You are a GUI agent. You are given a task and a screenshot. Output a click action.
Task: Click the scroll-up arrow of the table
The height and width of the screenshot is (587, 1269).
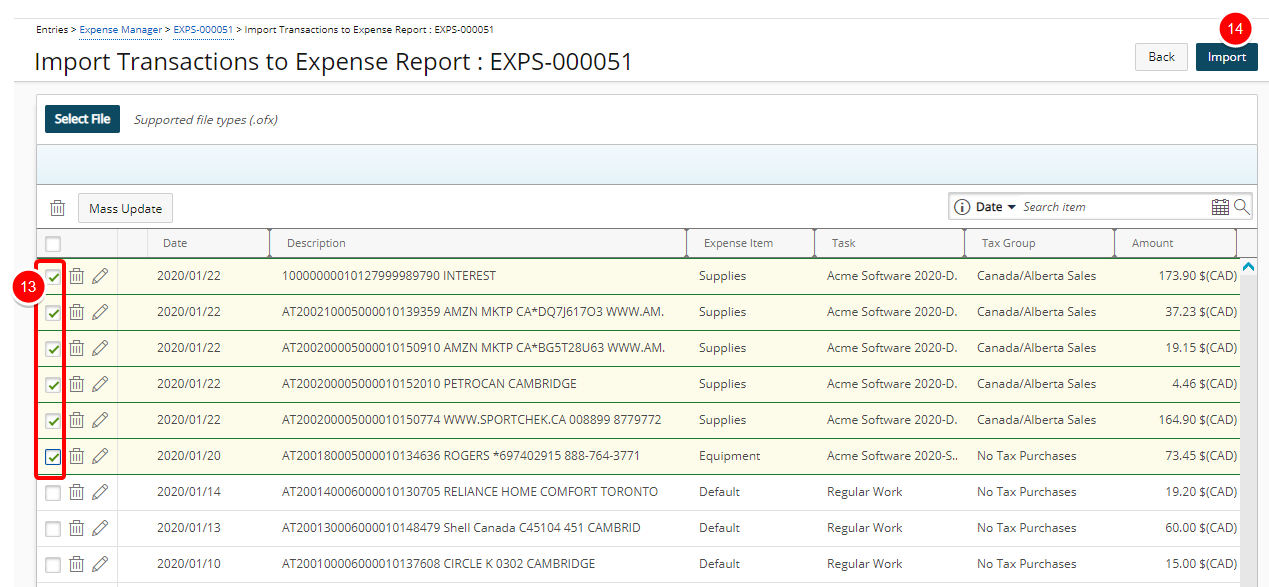(1248, 267)
